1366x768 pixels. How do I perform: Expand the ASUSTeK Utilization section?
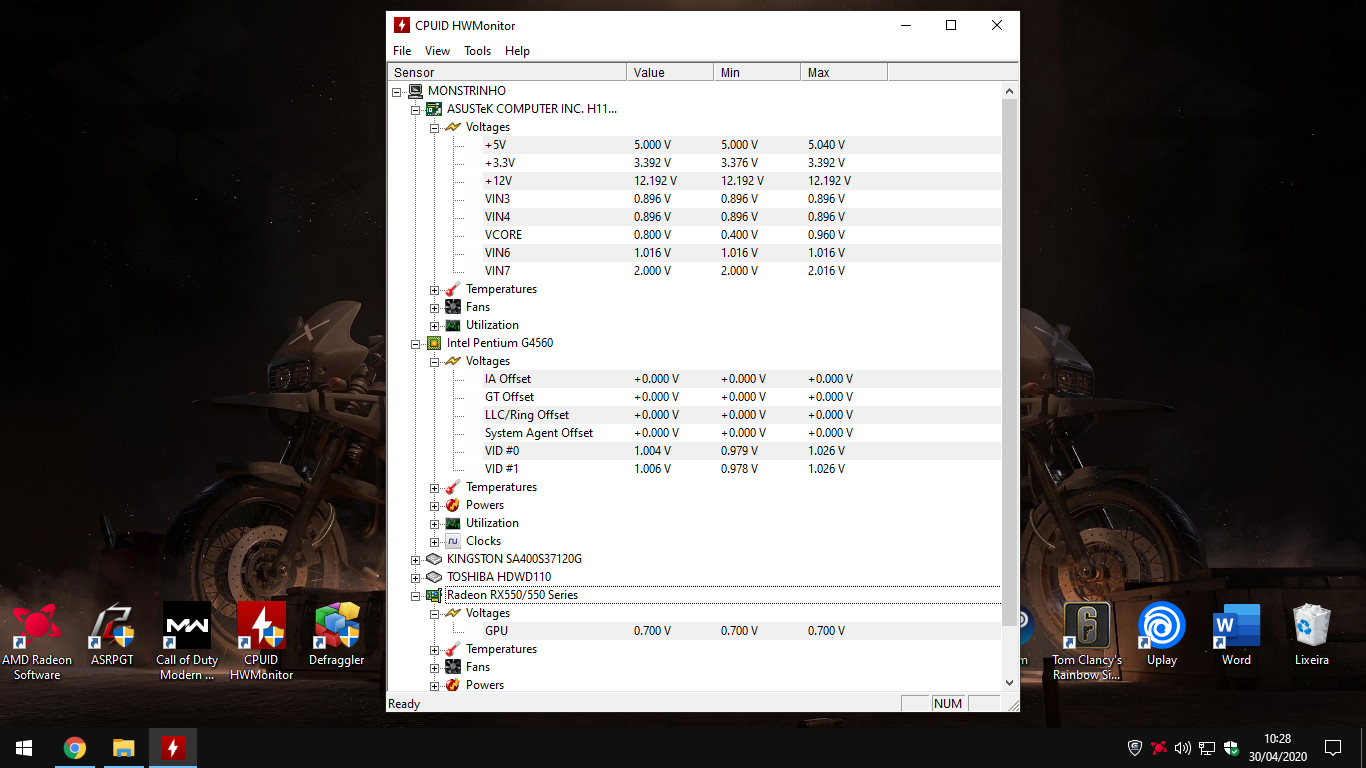[x=435, y=325]
